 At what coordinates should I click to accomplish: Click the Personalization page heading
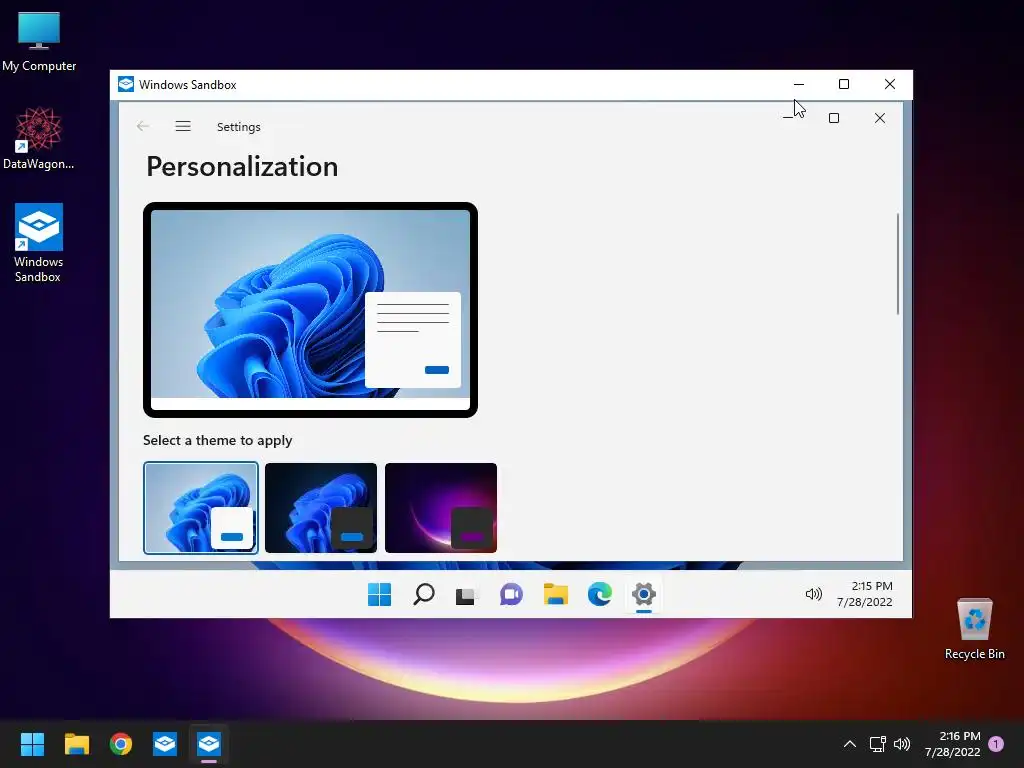click(x=242, y=167)
